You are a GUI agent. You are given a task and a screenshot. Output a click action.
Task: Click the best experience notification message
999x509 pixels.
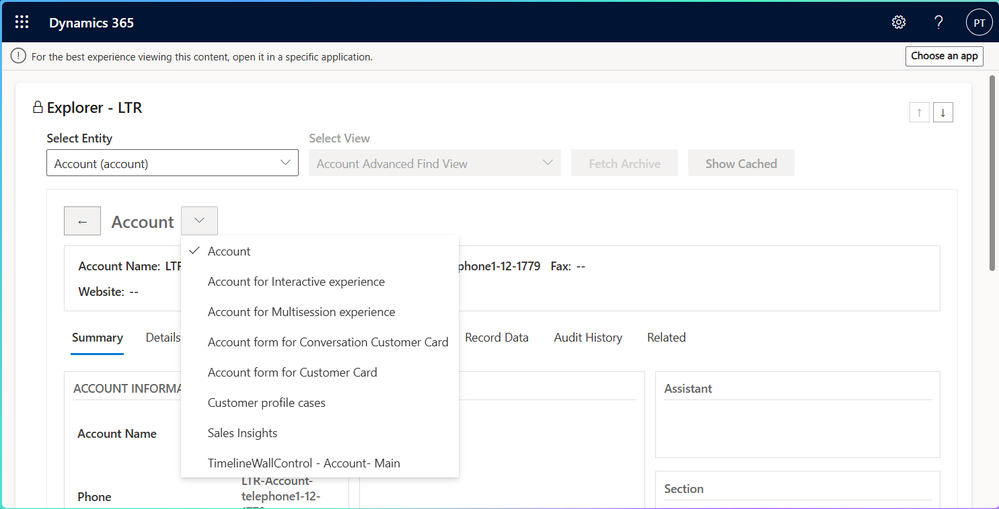pos(202,57)
